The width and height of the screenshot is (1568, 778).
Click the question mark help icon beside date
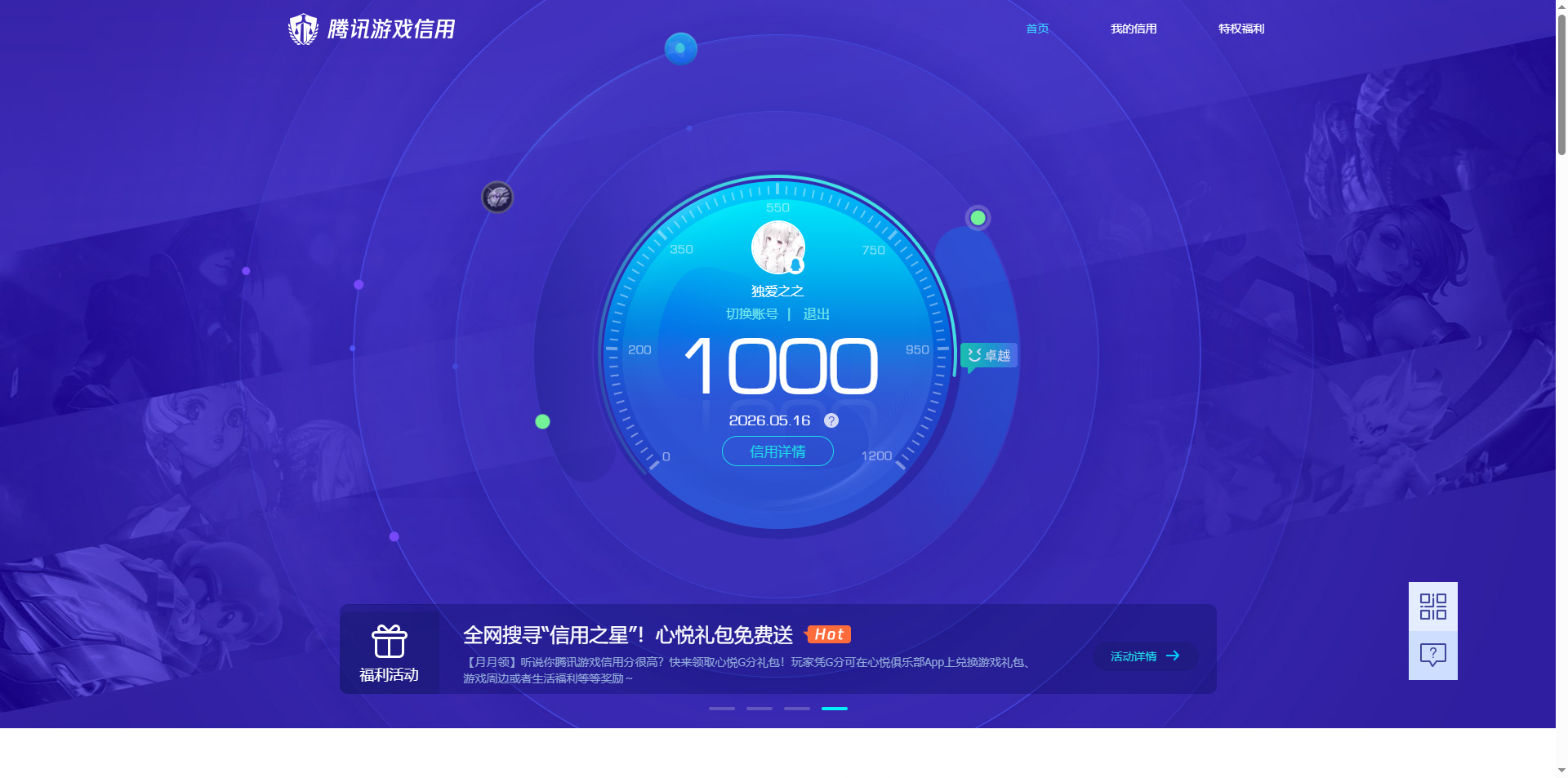point(831,420)
